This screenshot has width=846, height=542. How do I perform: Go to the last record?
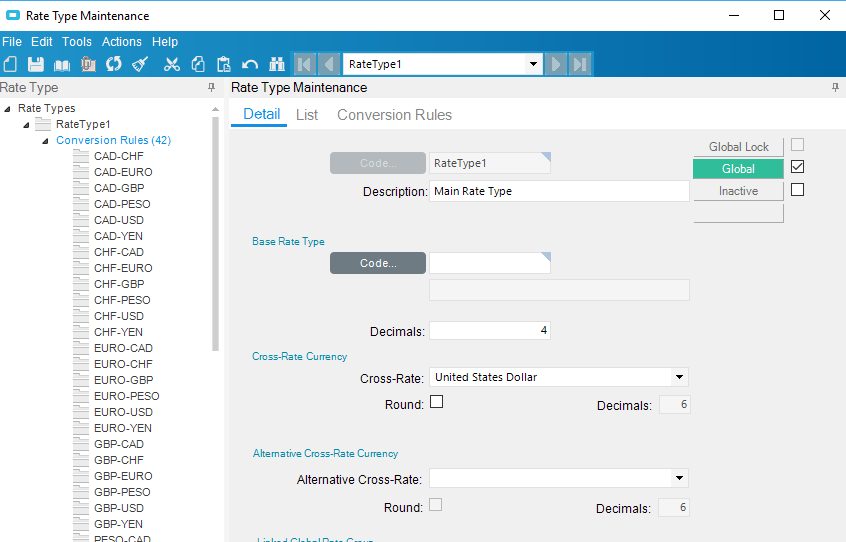(x=580, y=64)
